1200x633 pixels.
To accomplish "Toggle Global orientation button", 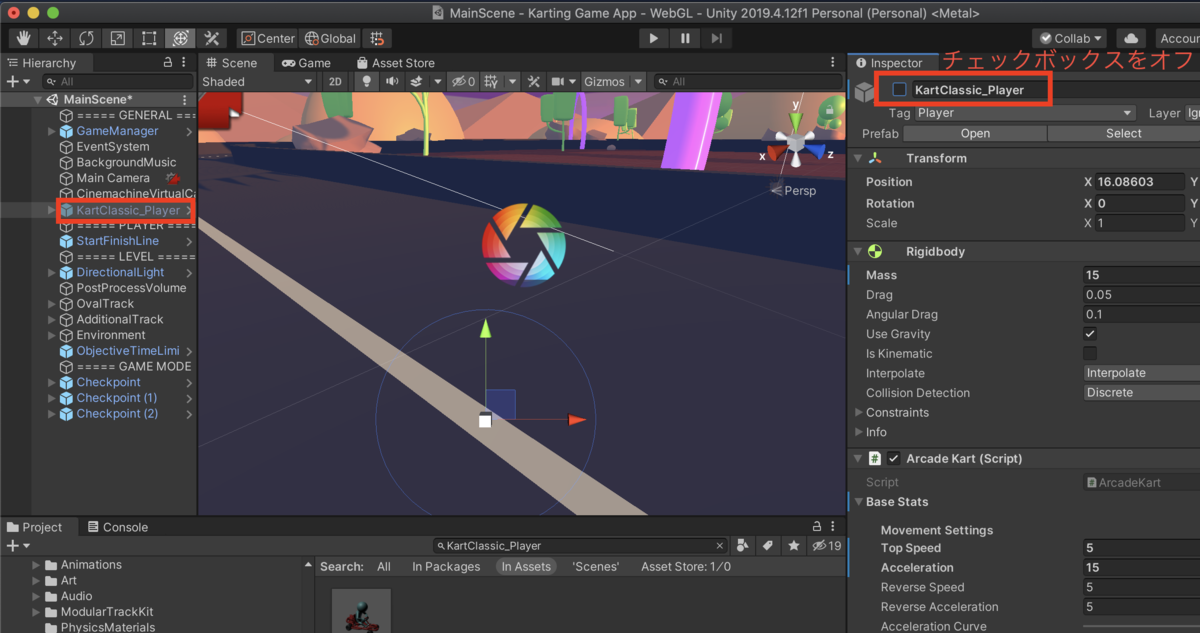I will 331,38.
